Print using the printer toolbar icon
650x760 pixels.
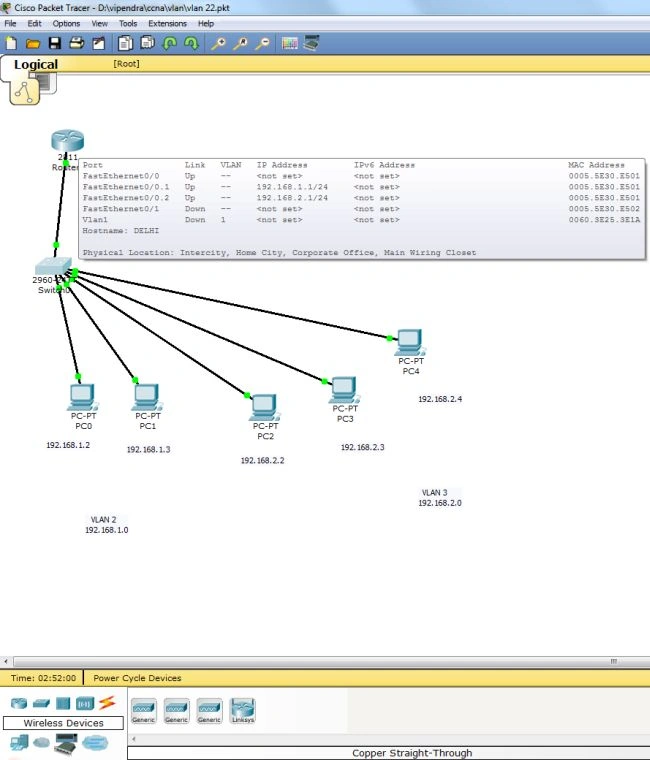(x=77, y=44)
